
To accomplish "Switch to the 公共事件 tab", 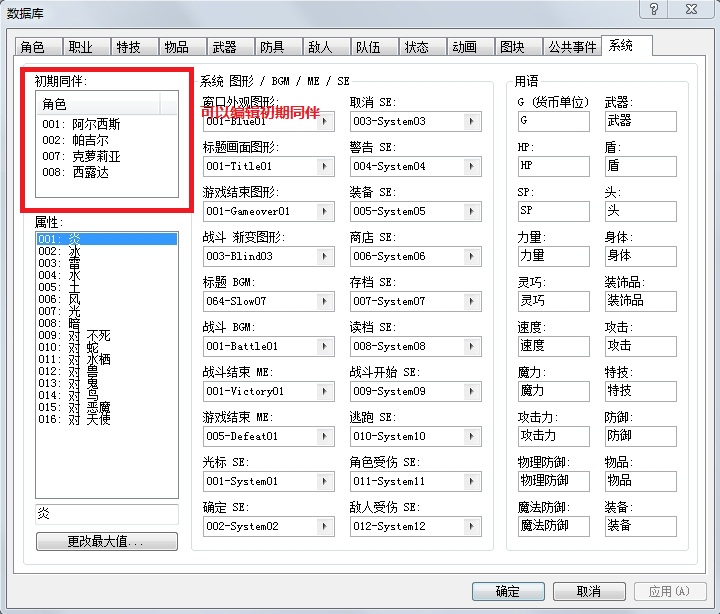I will tap(572, 47).
